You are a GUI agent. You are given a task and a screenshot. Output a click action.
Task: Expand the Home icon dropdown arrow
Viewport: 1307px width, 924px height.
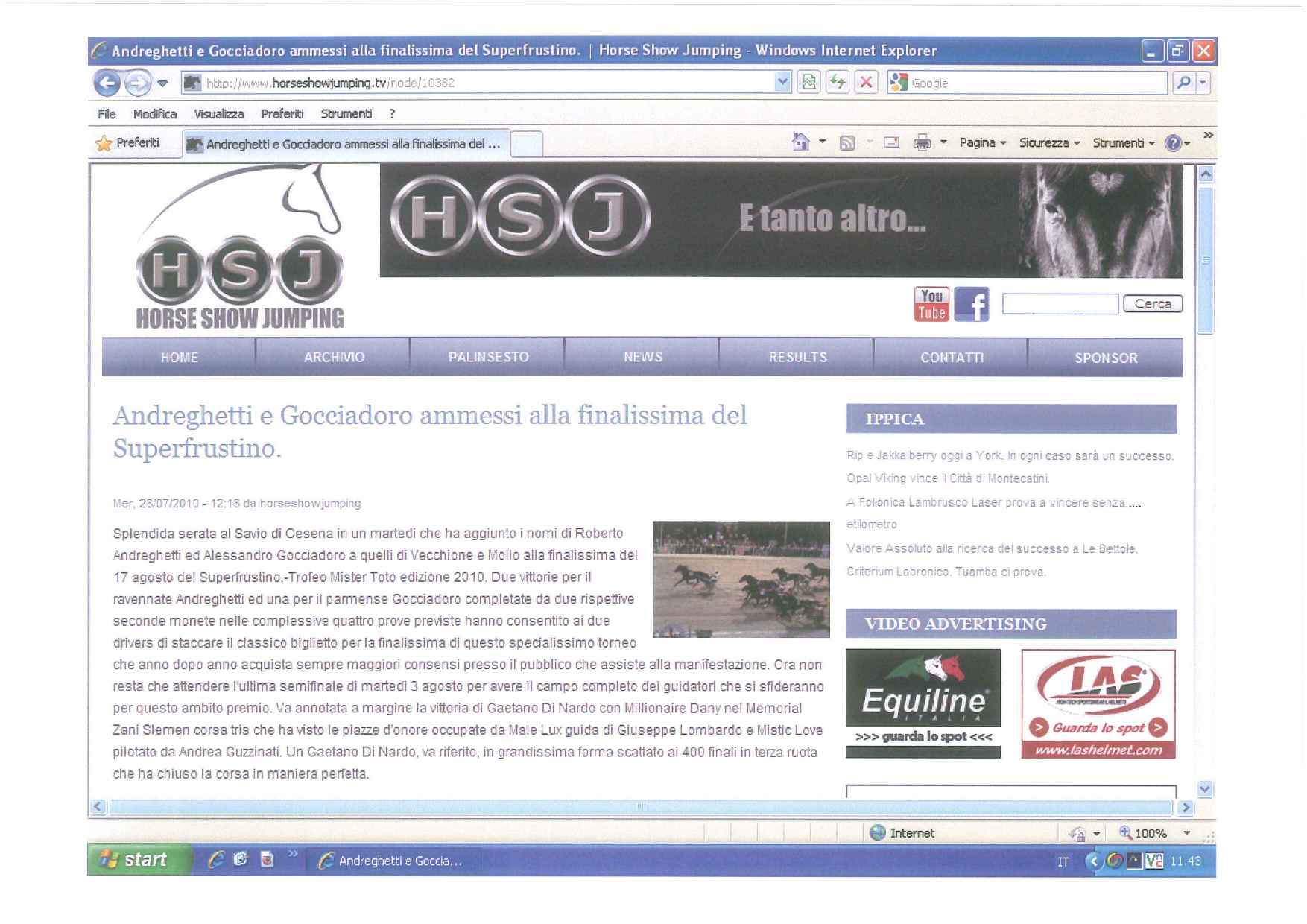click(x=823, y=142)
